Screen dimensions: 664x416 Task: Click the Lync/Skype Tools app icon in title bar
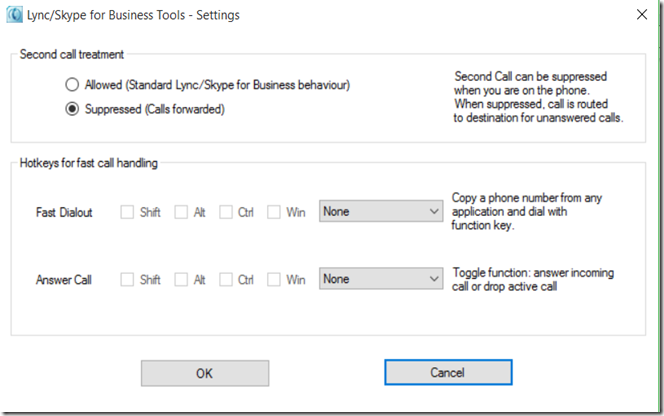(14, 15)
